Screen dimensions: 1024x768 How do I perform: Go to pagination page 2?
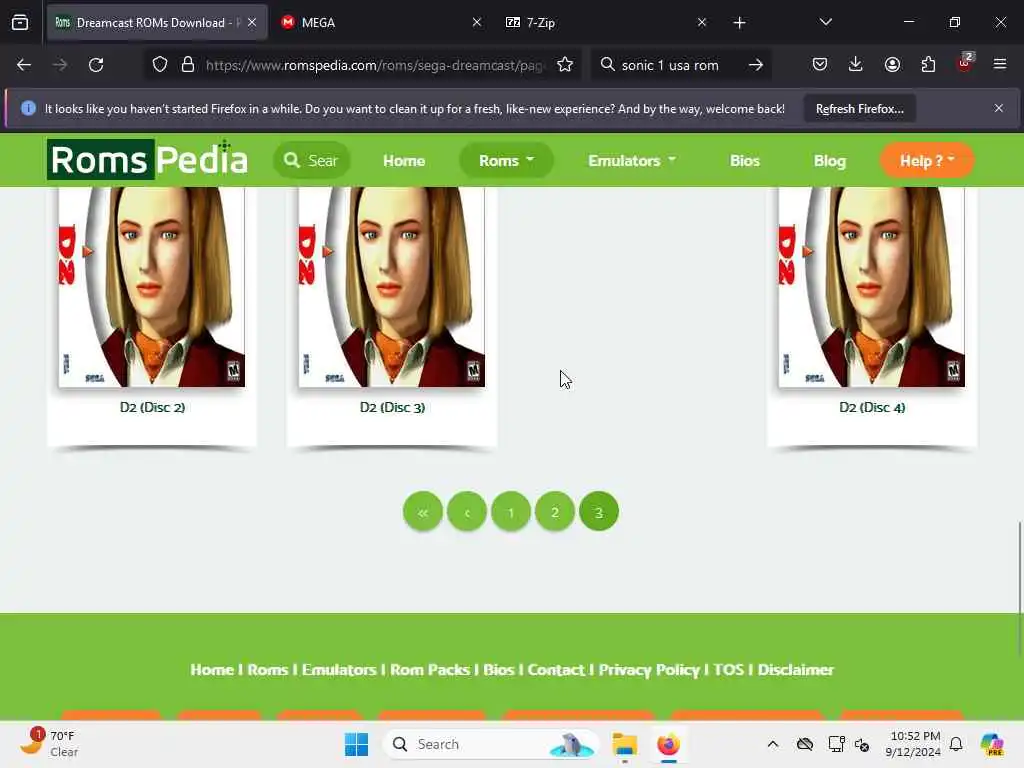click(x=554, y=512)
